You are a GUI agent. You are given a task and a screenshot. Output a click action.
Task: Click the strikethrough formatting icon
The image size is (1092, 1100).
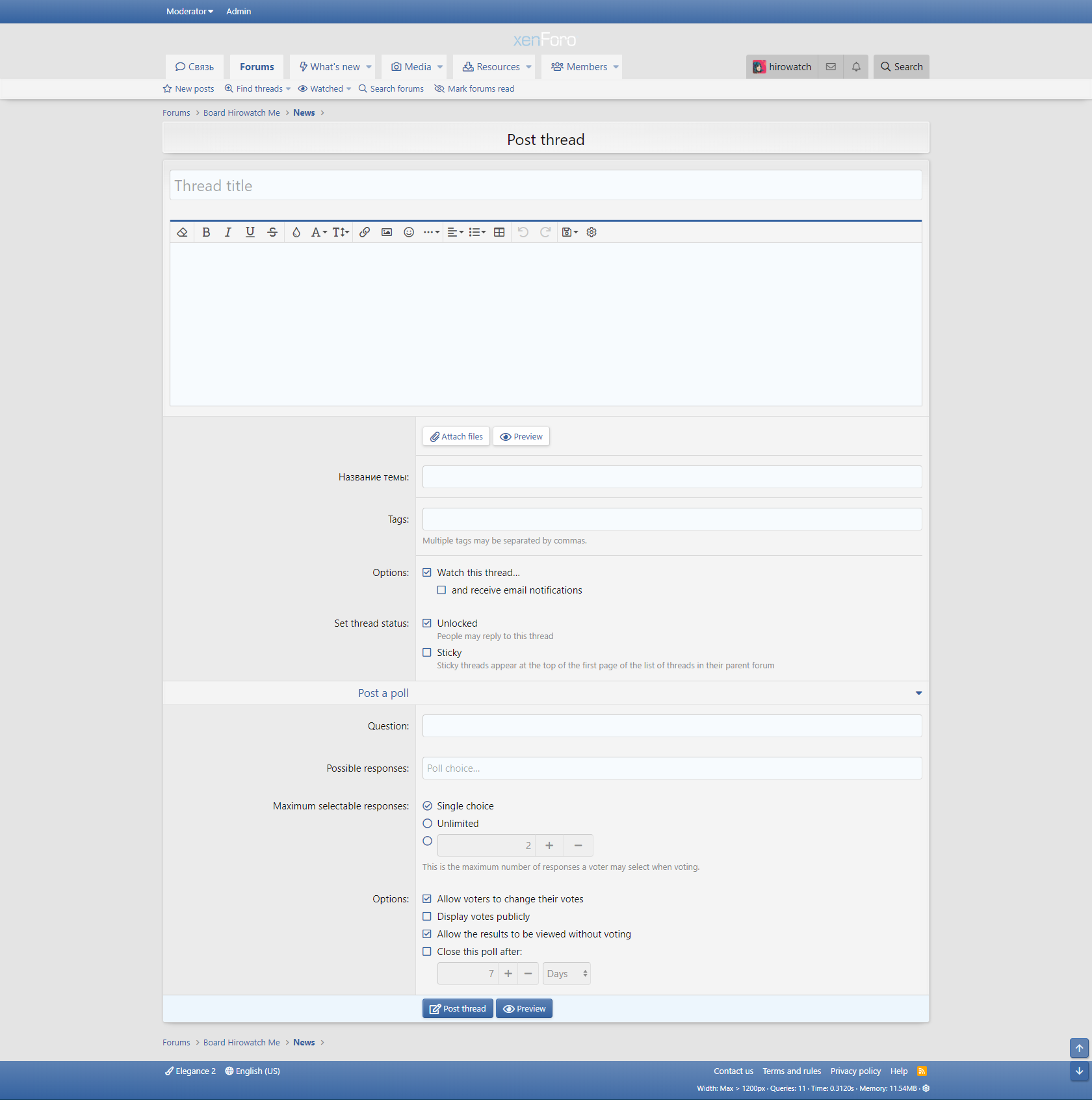click(272, 232)
